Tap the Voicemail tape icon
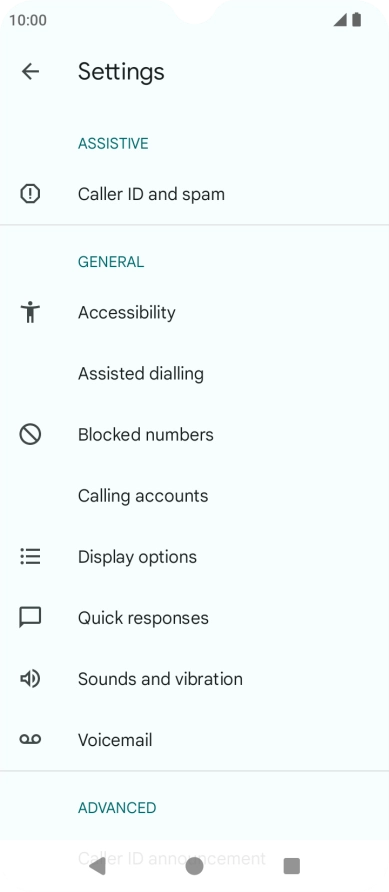 30,740
